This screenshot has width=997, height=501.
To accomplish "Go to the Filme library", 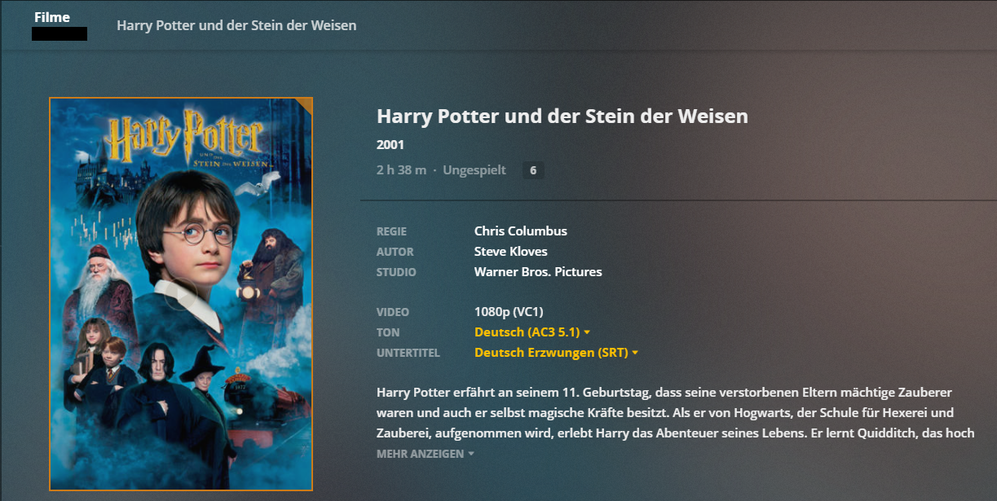I will click(x=52, y=17).
